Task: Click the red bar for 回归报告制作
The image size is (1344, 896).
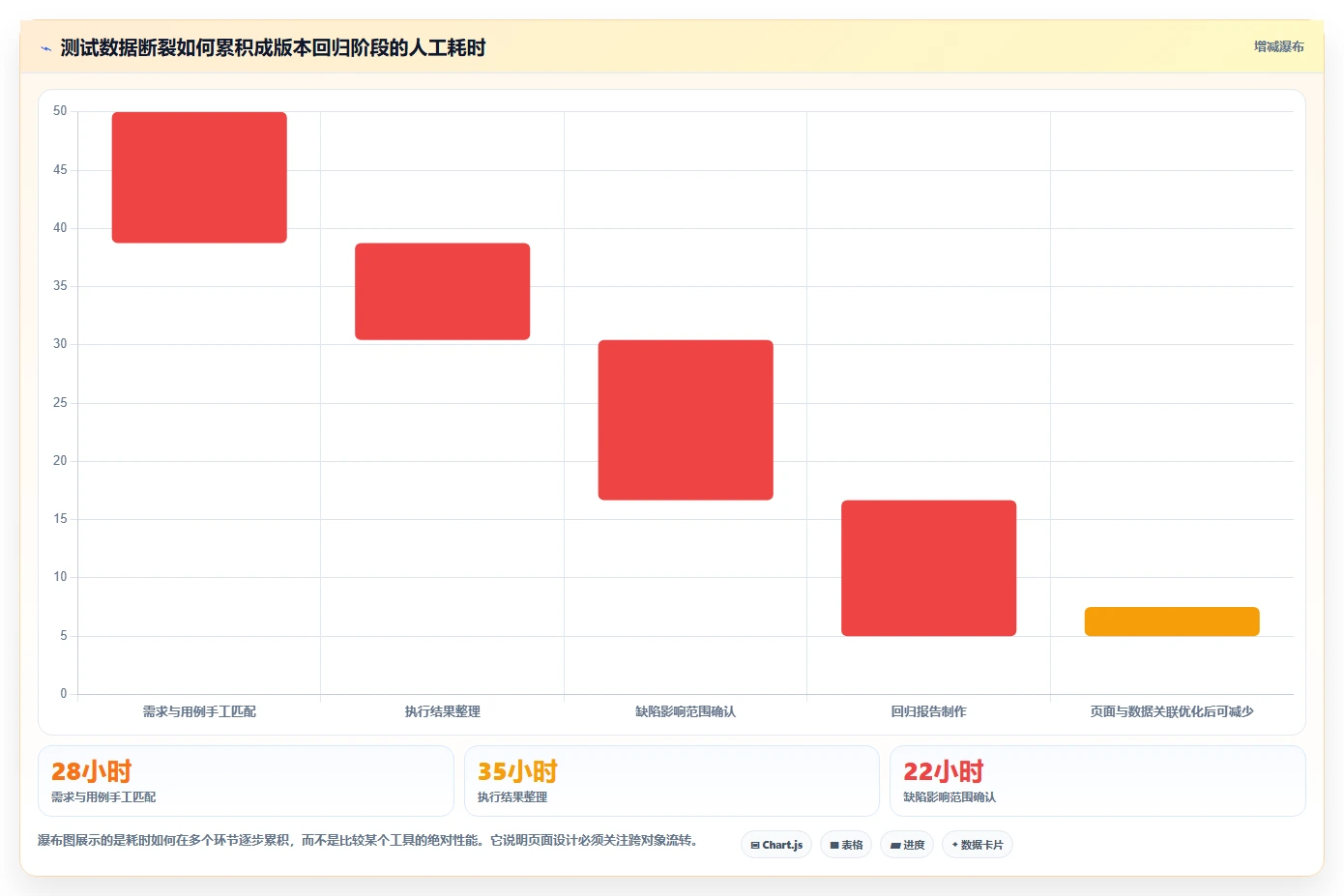Action: click(928, 567)
